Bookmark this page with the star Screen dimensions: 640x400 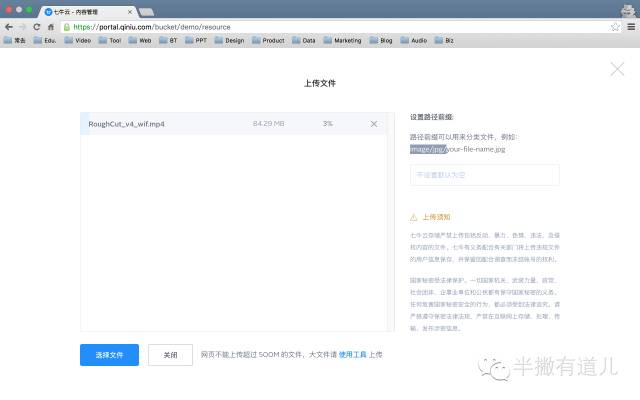pyautogui.click(x=615, y=26)
